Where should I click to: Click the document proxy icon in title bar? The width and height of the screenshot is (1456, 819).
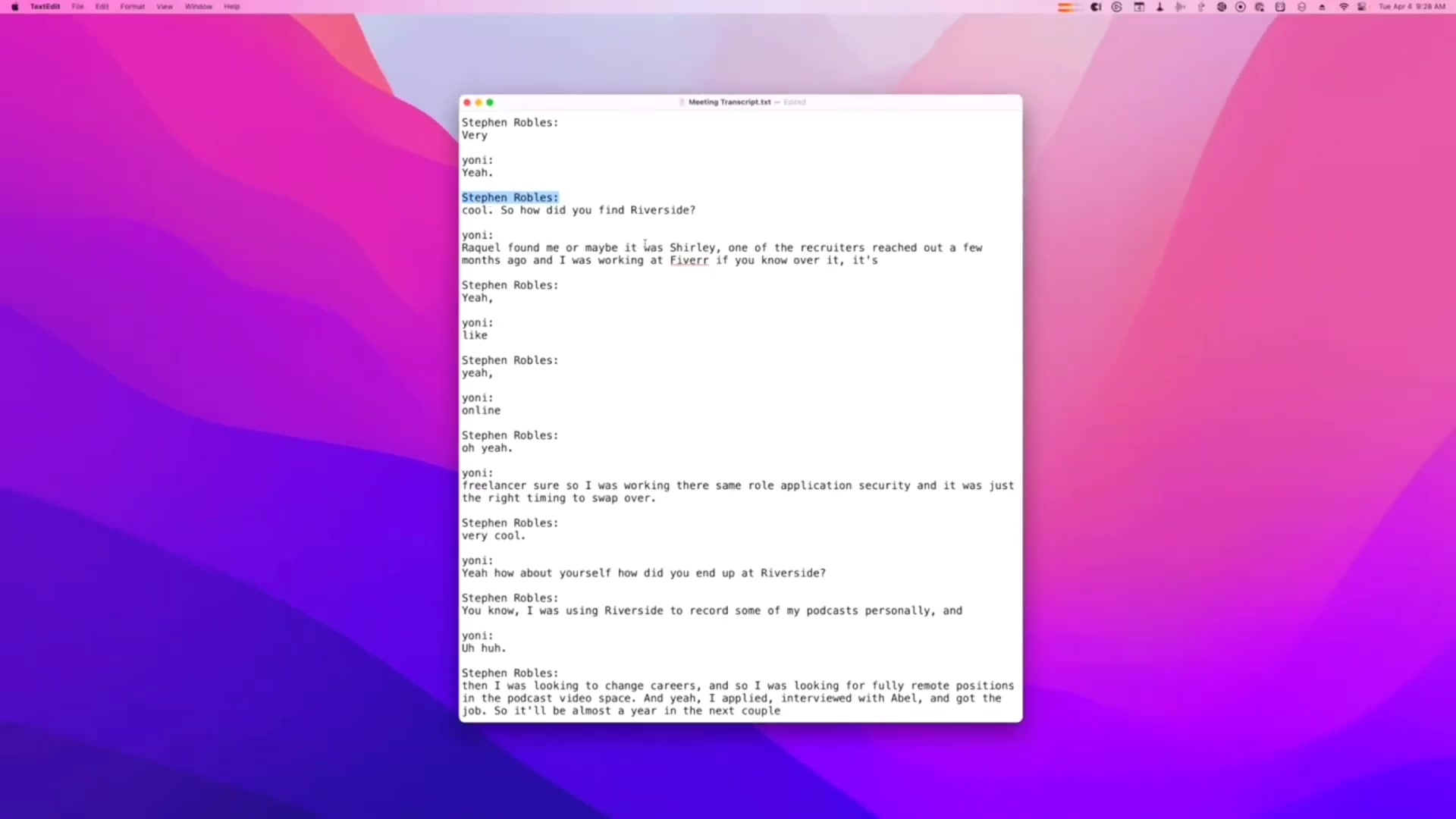tap(682, 102)
